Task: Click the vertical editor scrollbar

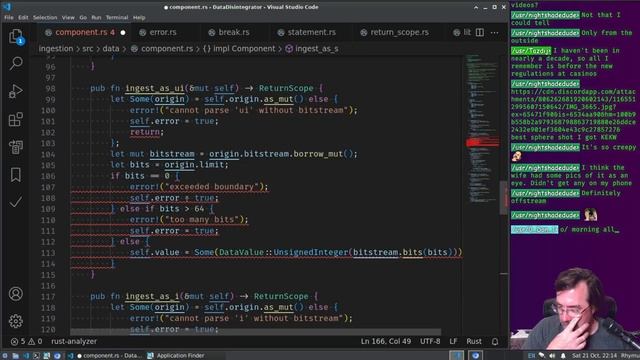Action: tap(504, 197)
